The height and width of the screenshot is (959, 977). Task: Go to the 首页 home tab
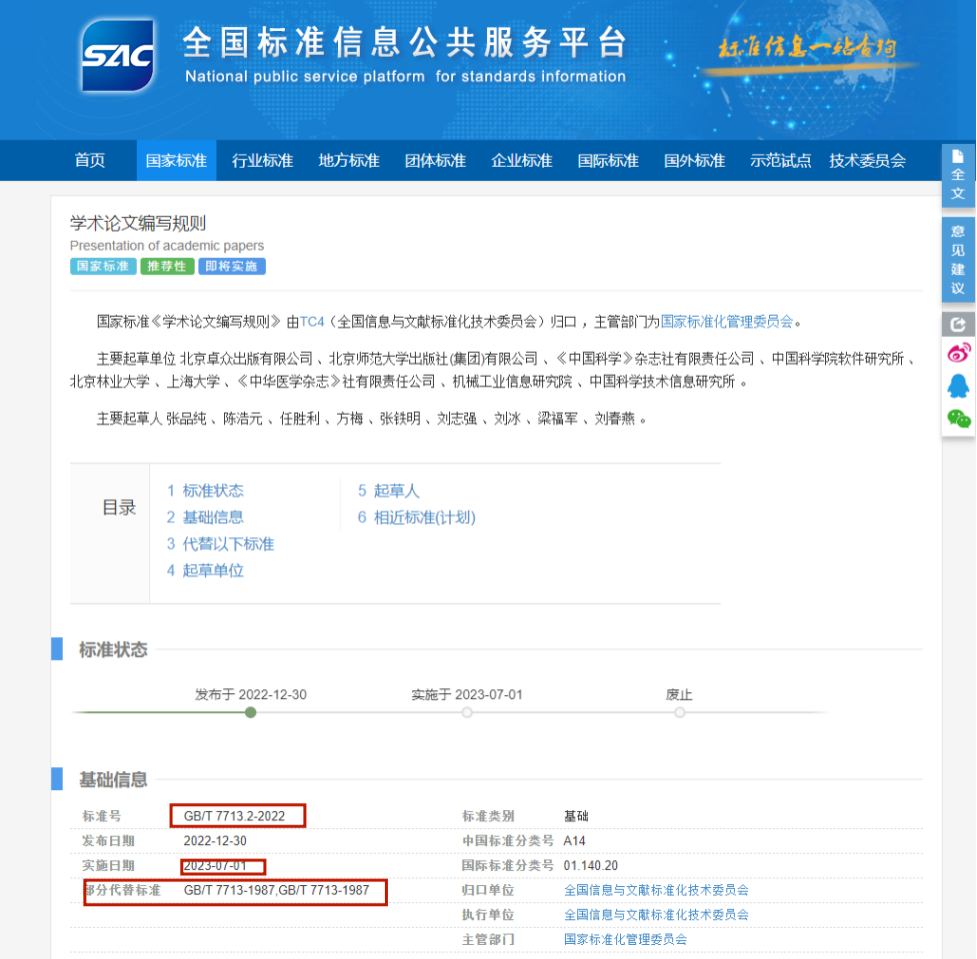89,161
